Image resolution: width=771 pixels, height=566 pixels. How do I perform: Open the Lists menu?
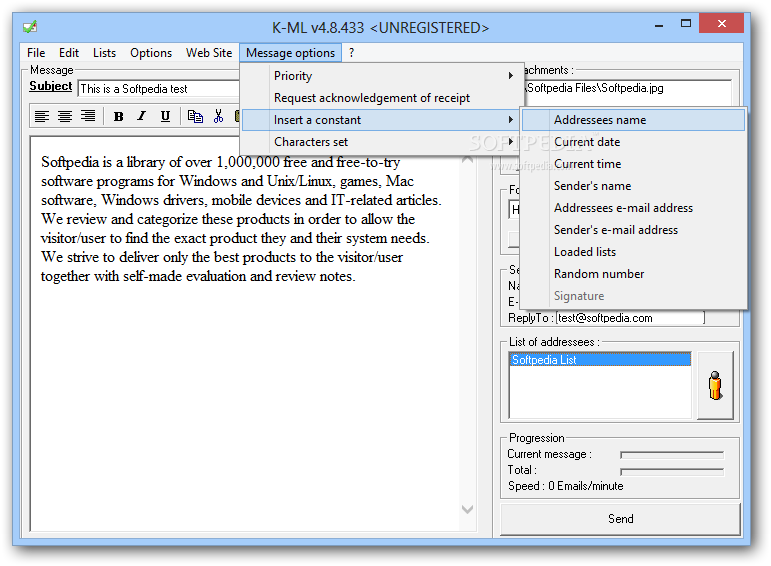pyautogui.click(x=104, y=53)
